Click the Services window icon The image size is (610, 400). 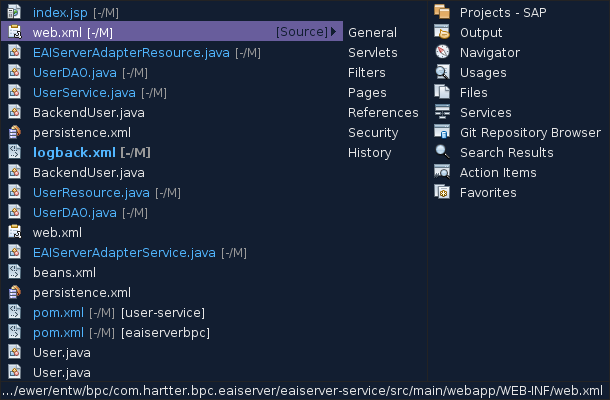(442, 112)
